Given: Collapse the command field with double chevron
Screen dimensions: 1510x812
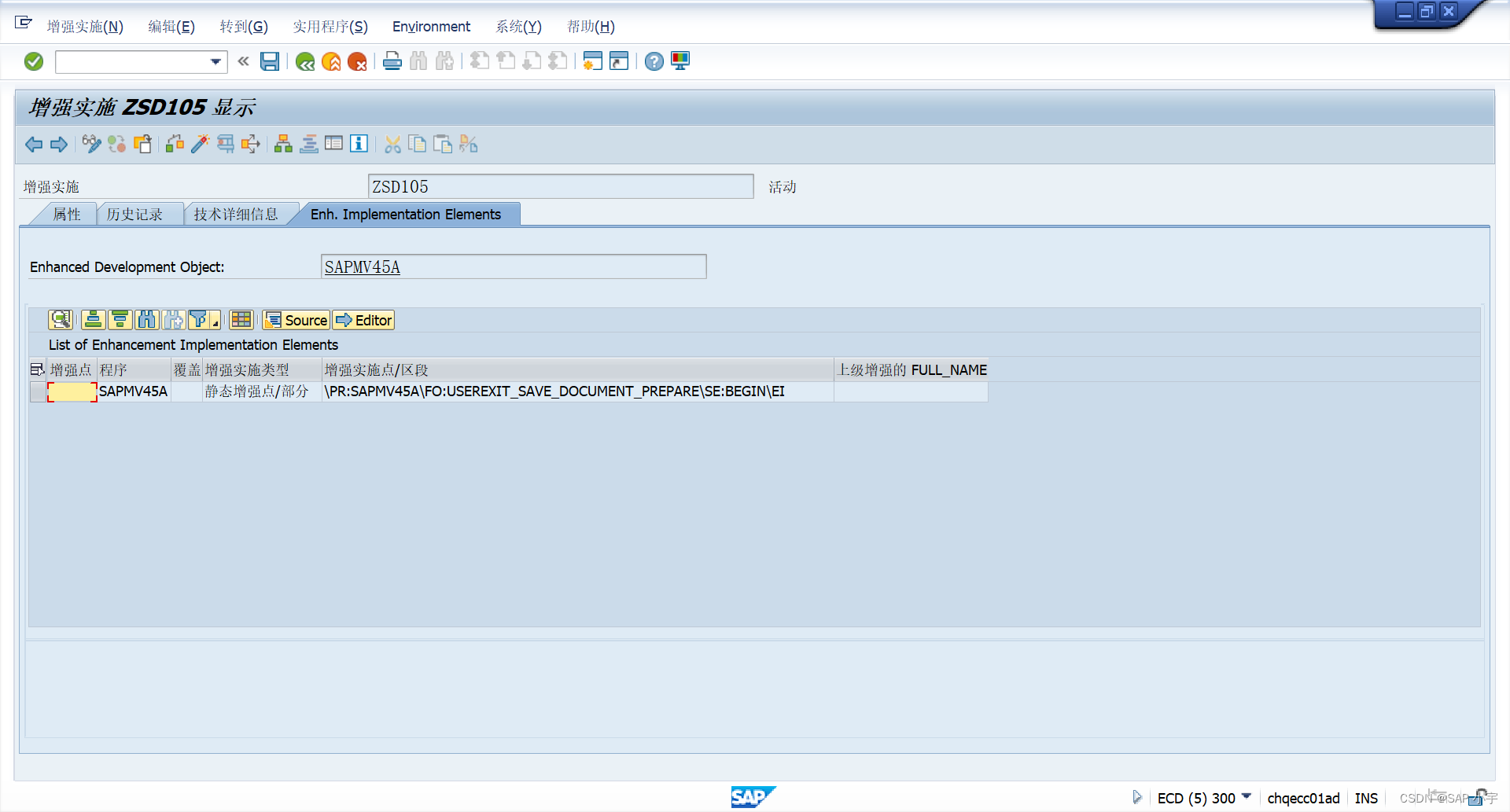Looking at the screenshot, I should click(243, 61).
